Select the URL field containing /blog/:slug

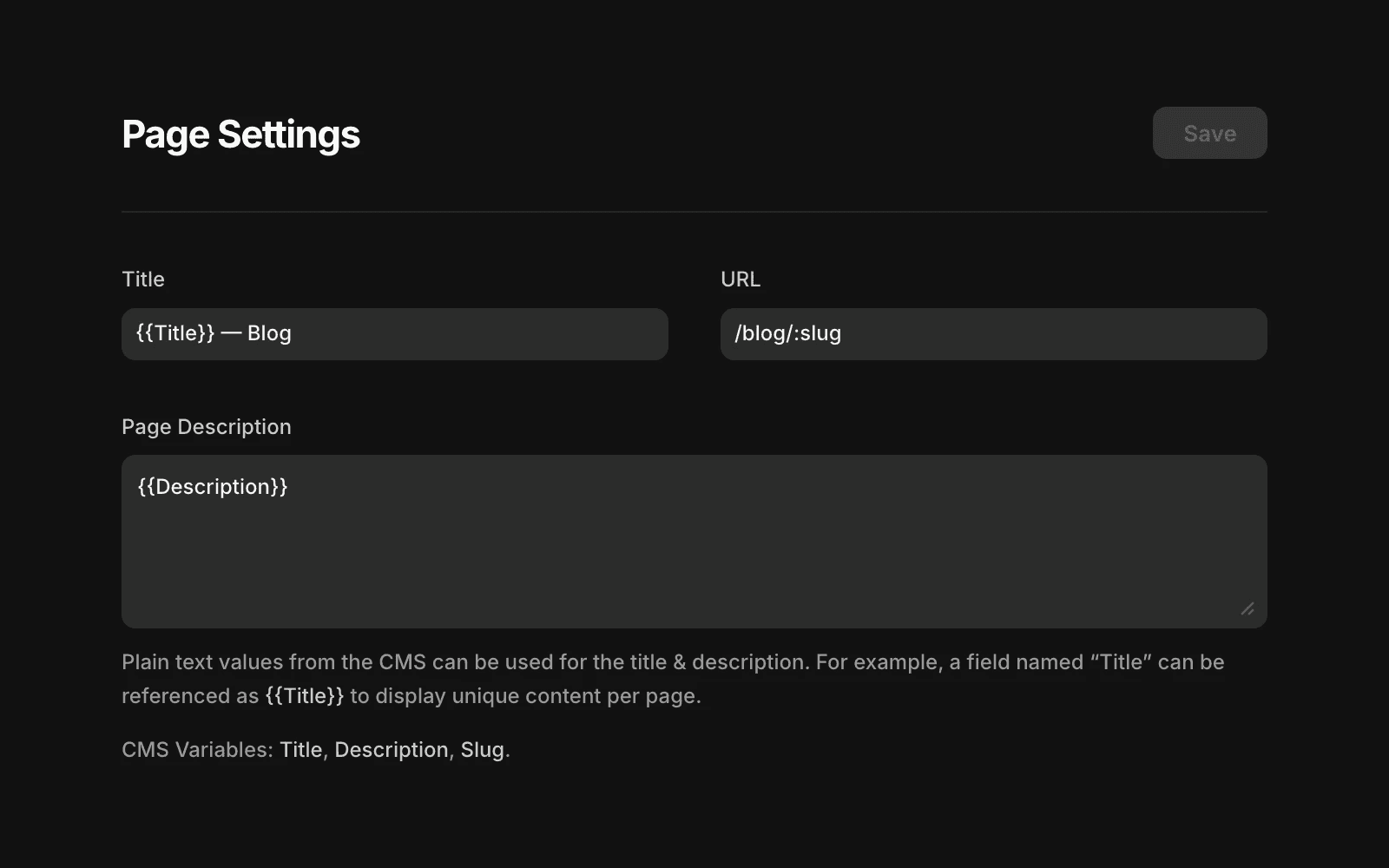point(992,333)
